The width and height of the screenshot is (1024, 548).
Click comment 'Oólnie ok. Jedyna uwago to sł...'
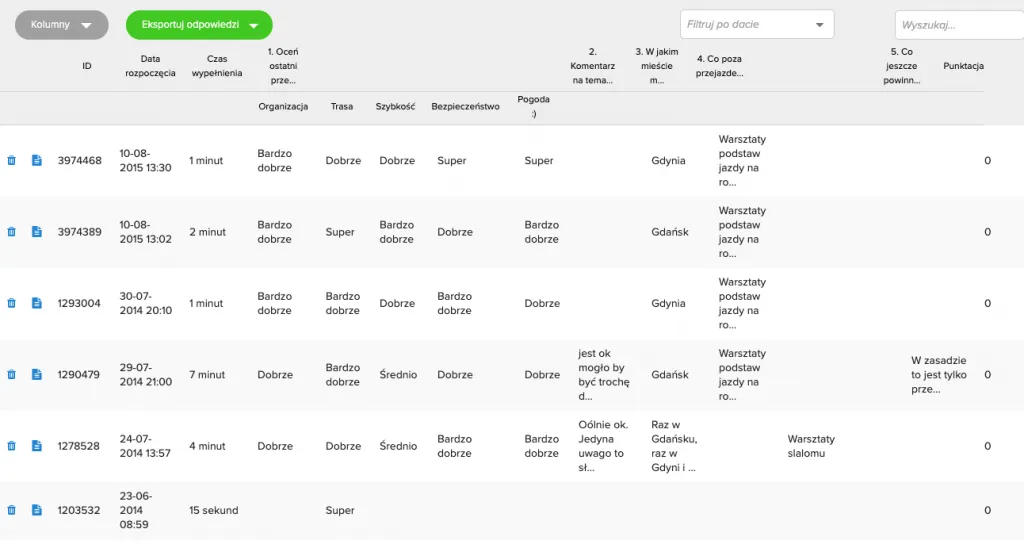pyautogui.click(x=603, y=446)
